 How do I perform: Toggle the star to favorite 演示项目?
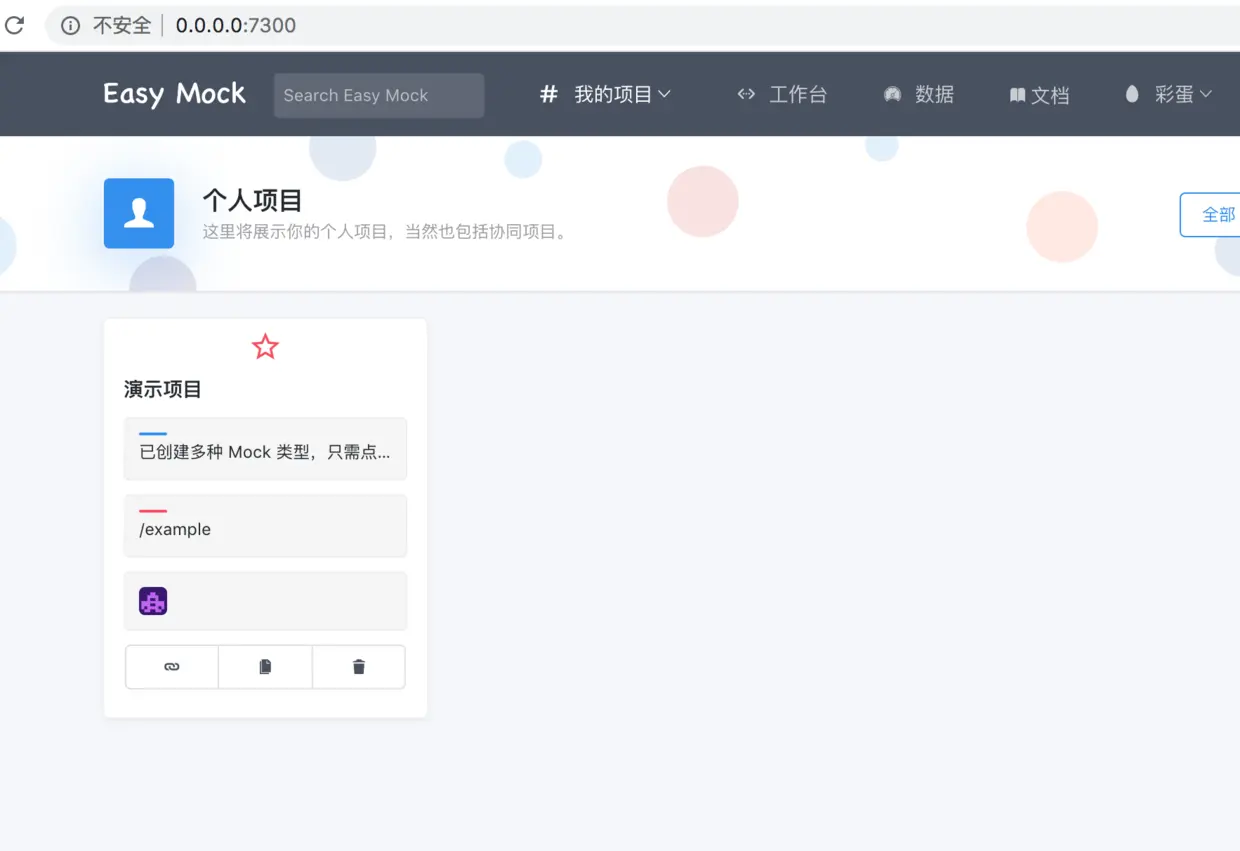pyautogui.click(x=264, y=346)
